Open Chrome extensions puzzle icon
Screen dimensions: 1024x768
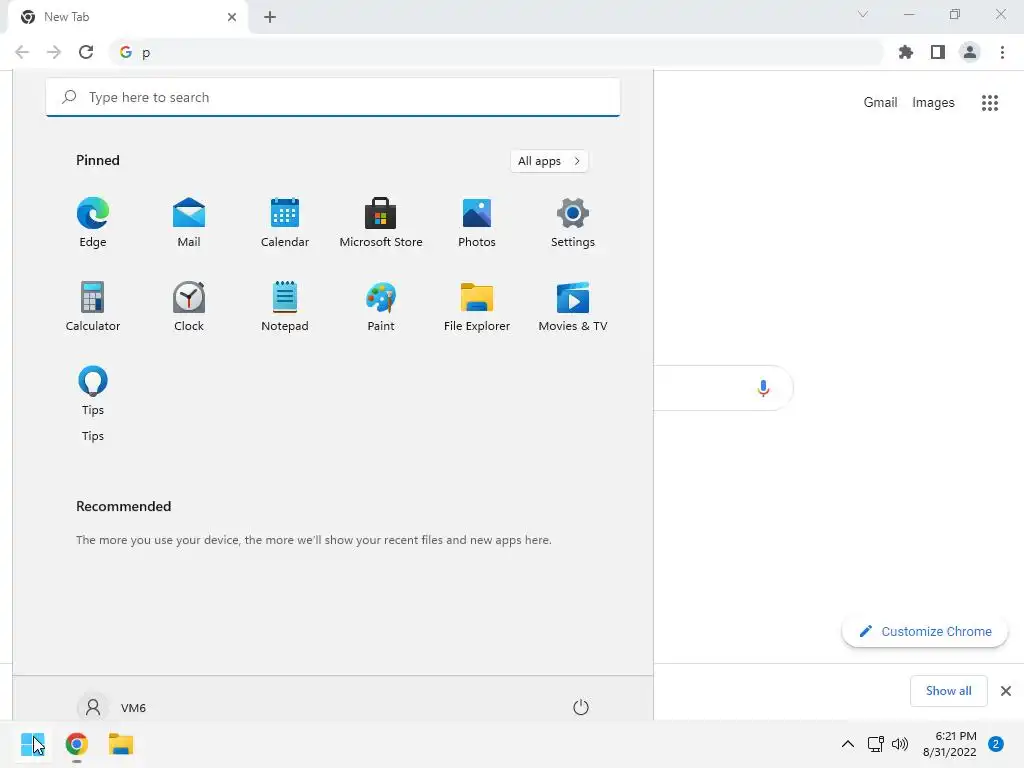coord(906,52)
